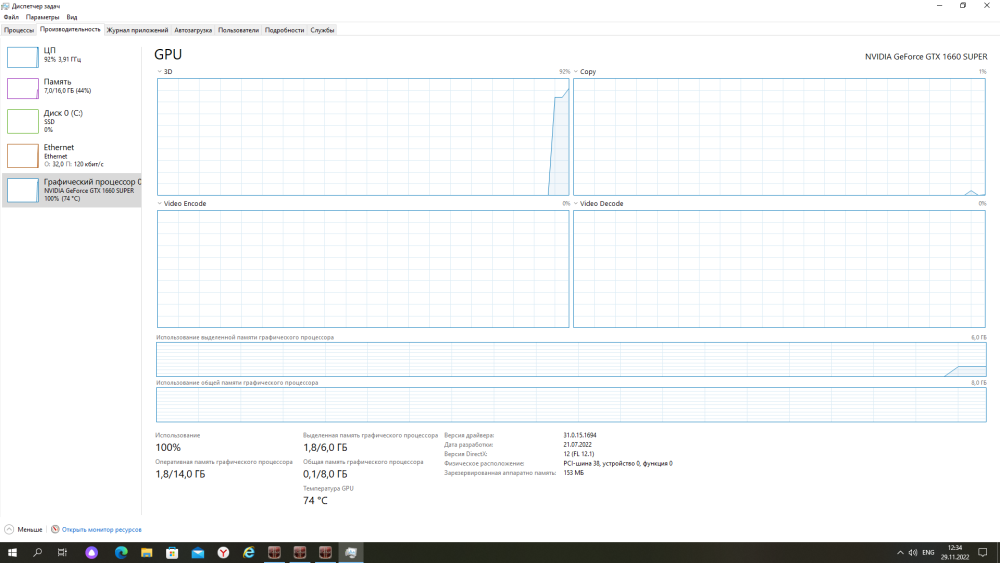Open the Mail app in the taskbar
This screenshot has height=563, width=1000.
[198, 552]
